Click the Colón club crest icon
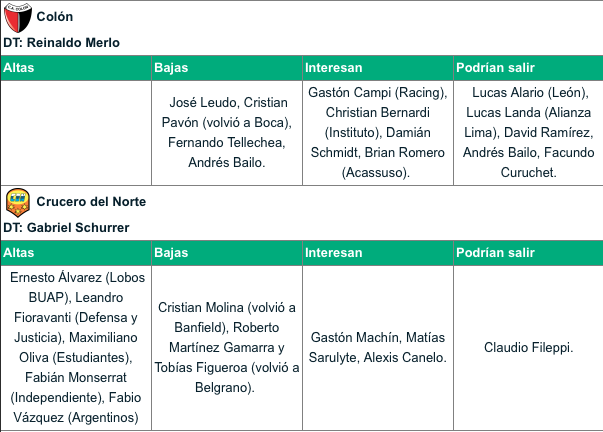The height and width of the screenshot is (432, 603). [x=18, y=17]
